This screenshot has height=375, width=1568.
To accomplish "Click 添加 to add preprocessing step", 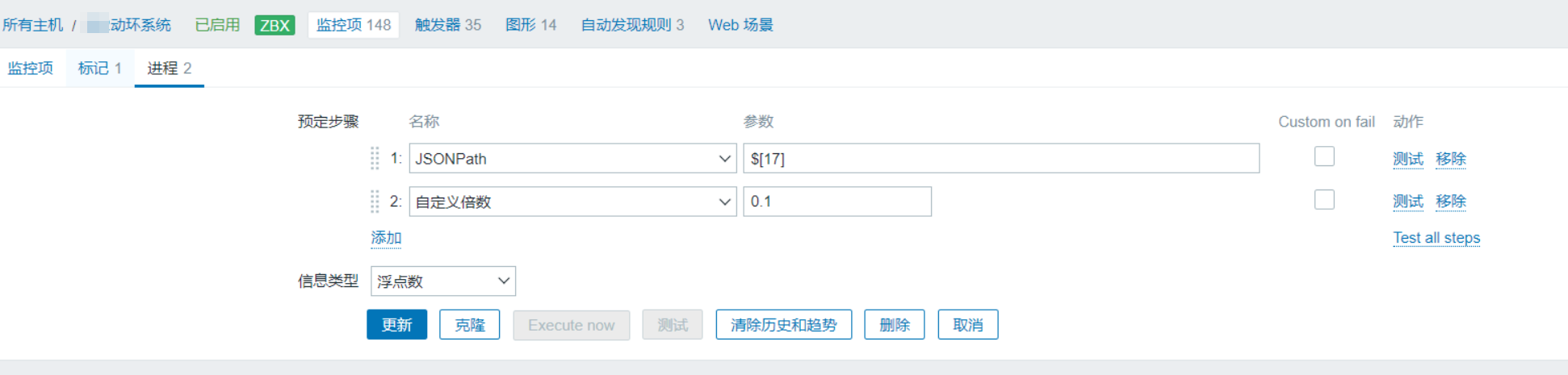I will 386,238.
